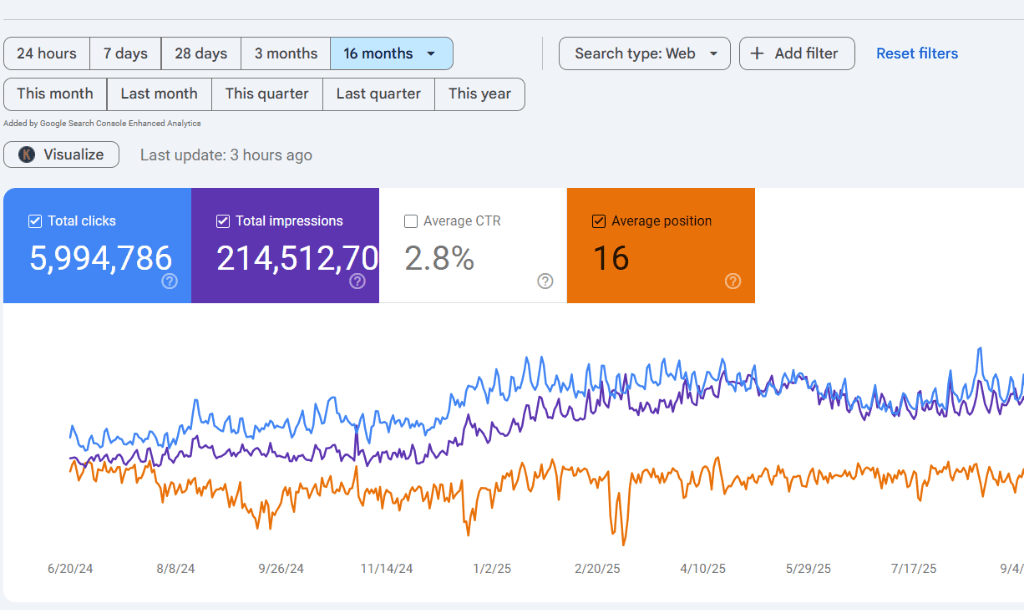Choose the This quarter preset
This screenshot has width=1024, height=610.
click(266, 93)
